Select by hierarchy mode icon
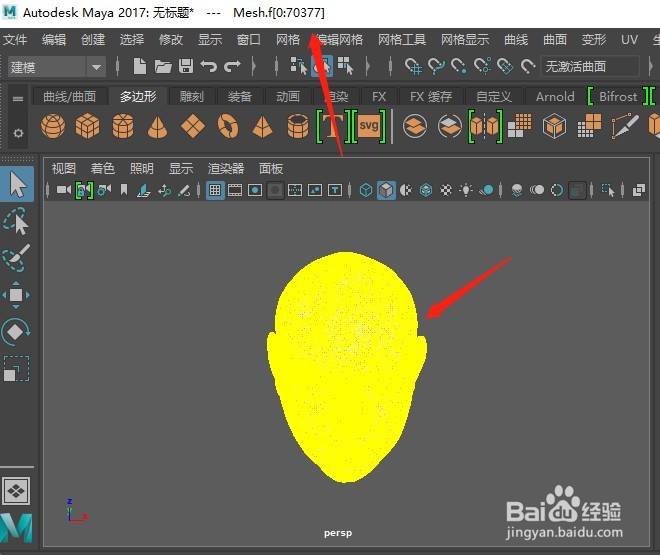The image size is (660, 555). pos(299,66)
